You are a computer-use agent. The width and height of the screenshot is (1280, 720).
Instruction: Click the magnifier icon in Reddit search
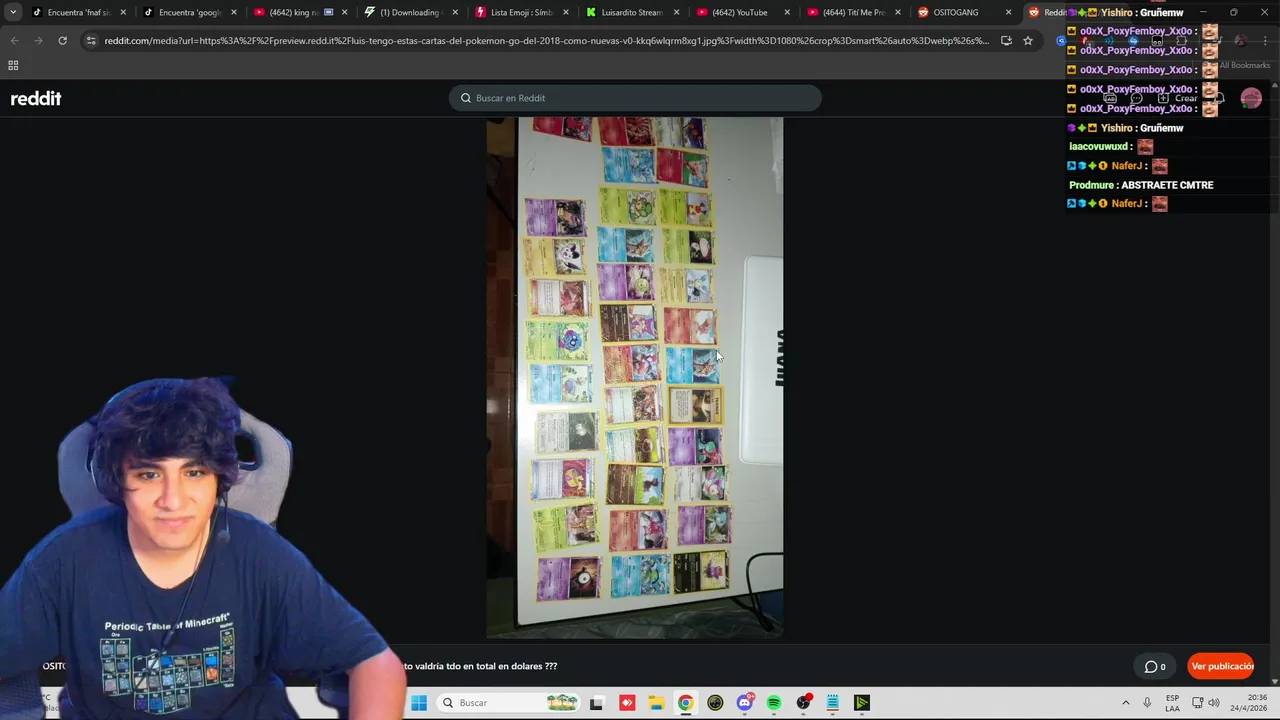tap(466, 98)
